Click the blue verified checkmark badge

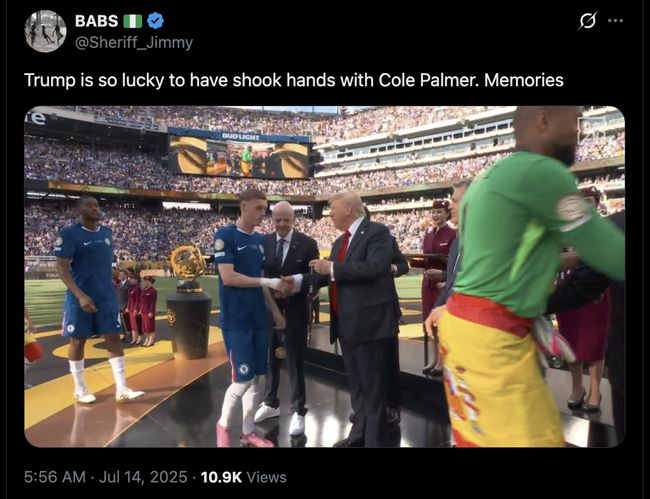[155, 21]
